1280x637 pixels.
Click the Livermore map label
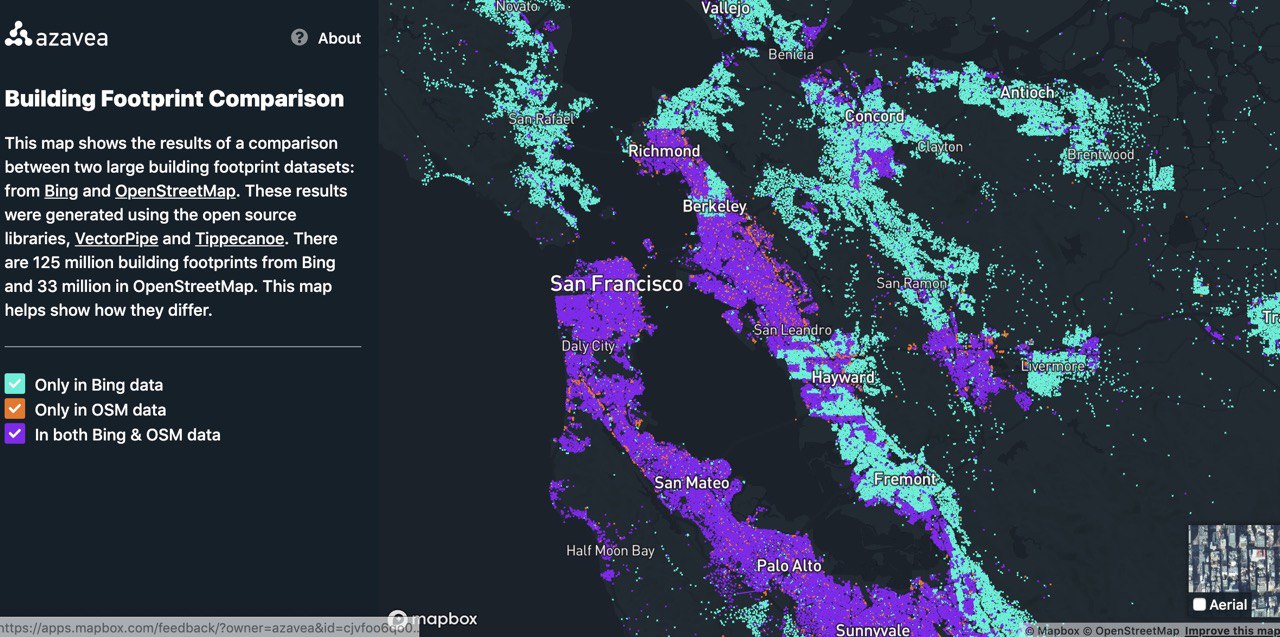1052,367
